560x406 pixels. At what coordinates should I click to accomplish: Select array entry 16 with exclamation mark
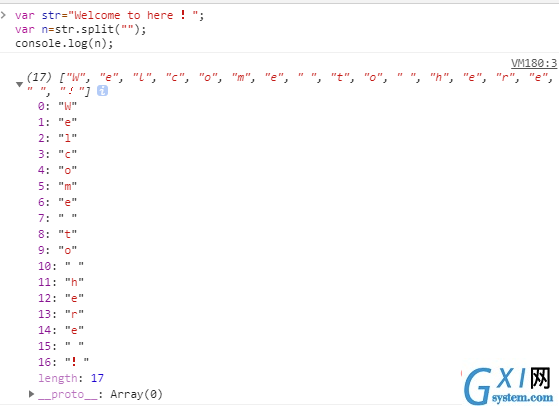click(64, 362)
